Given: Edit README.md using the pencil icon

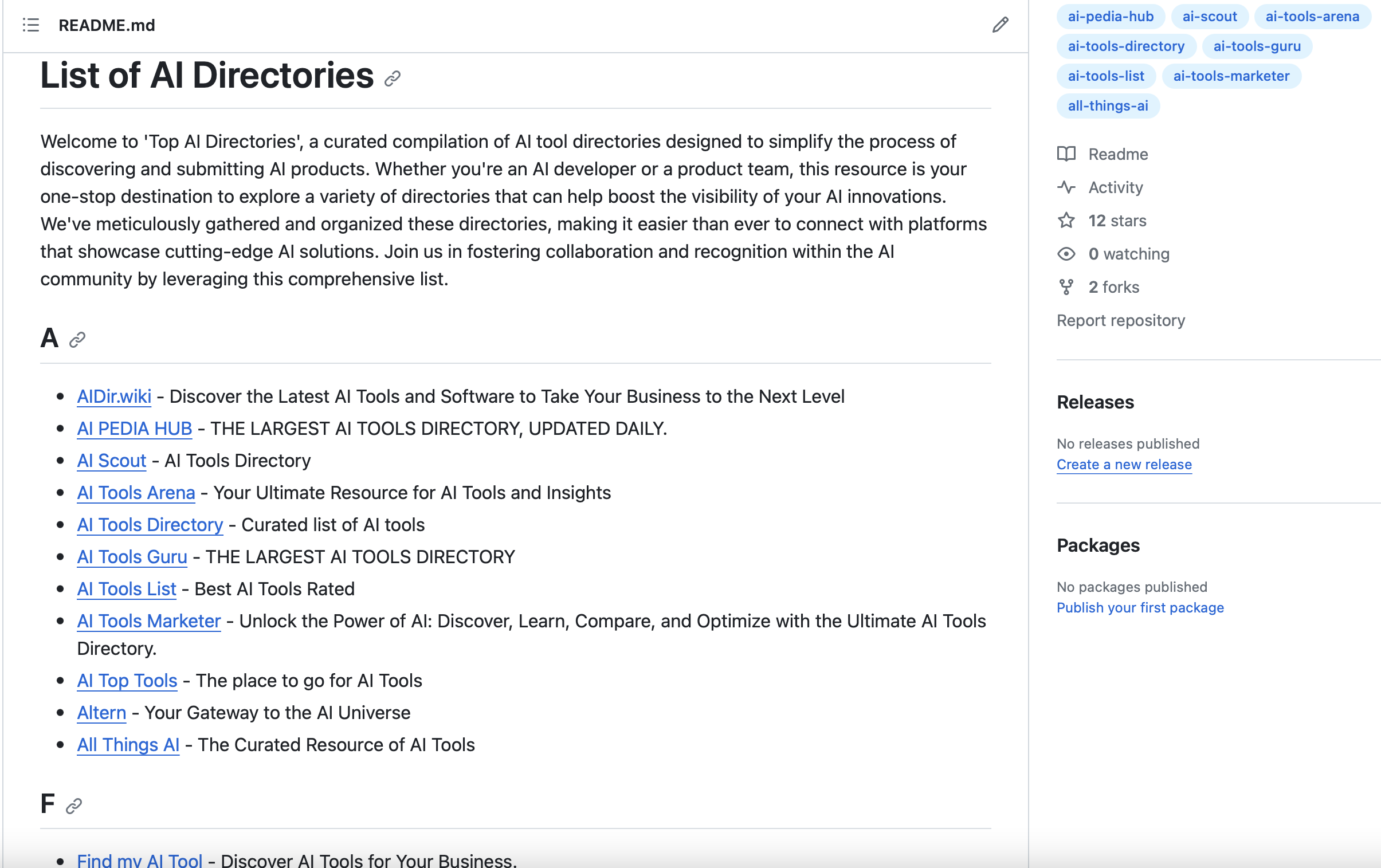Looking at the screenshot, I should coord(1000,25).
